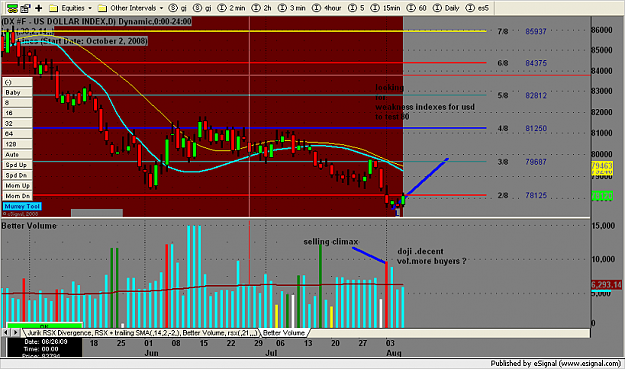Screen dimensions: 625x369
Task: Click the green 78120 price marker
Action: [602, 196]
